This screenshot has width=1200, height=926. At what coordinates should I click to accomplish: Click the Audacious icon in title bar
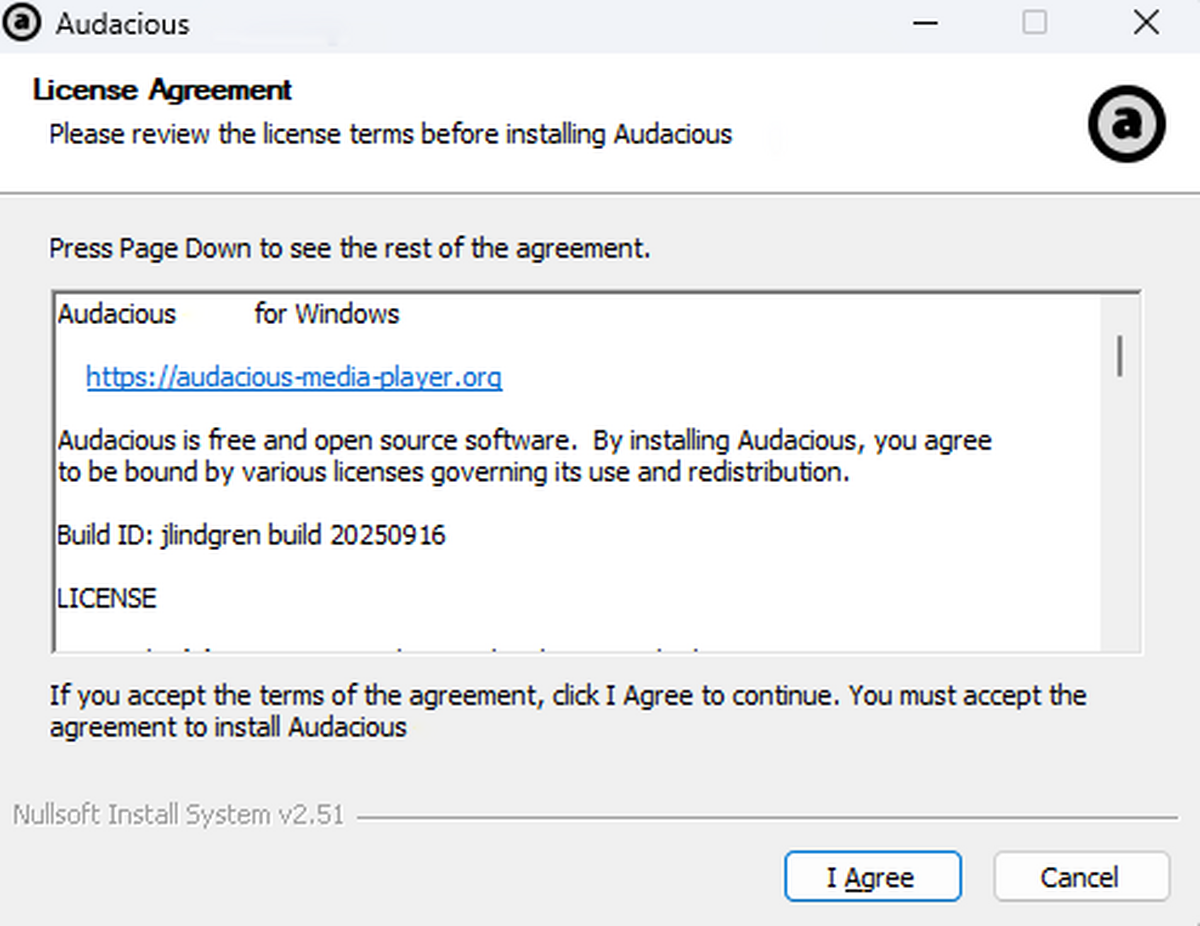pos(22,22)
